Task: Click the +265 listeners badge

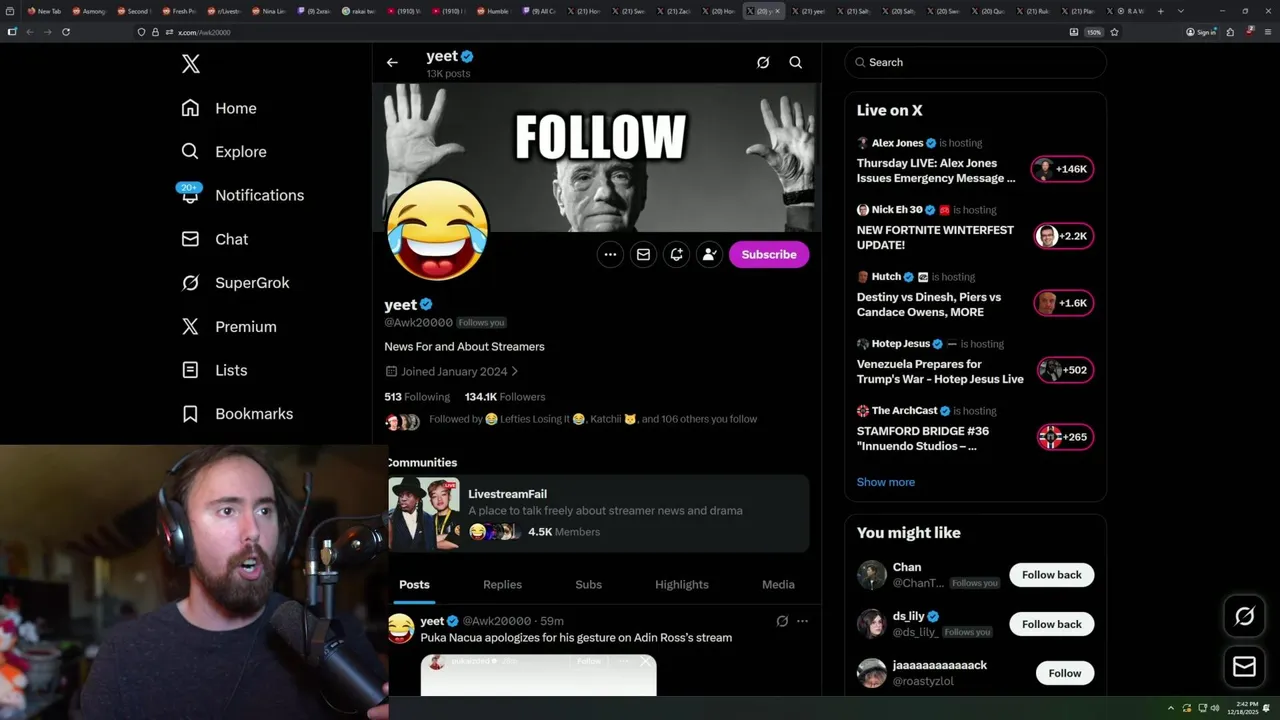Action: 1065,437
